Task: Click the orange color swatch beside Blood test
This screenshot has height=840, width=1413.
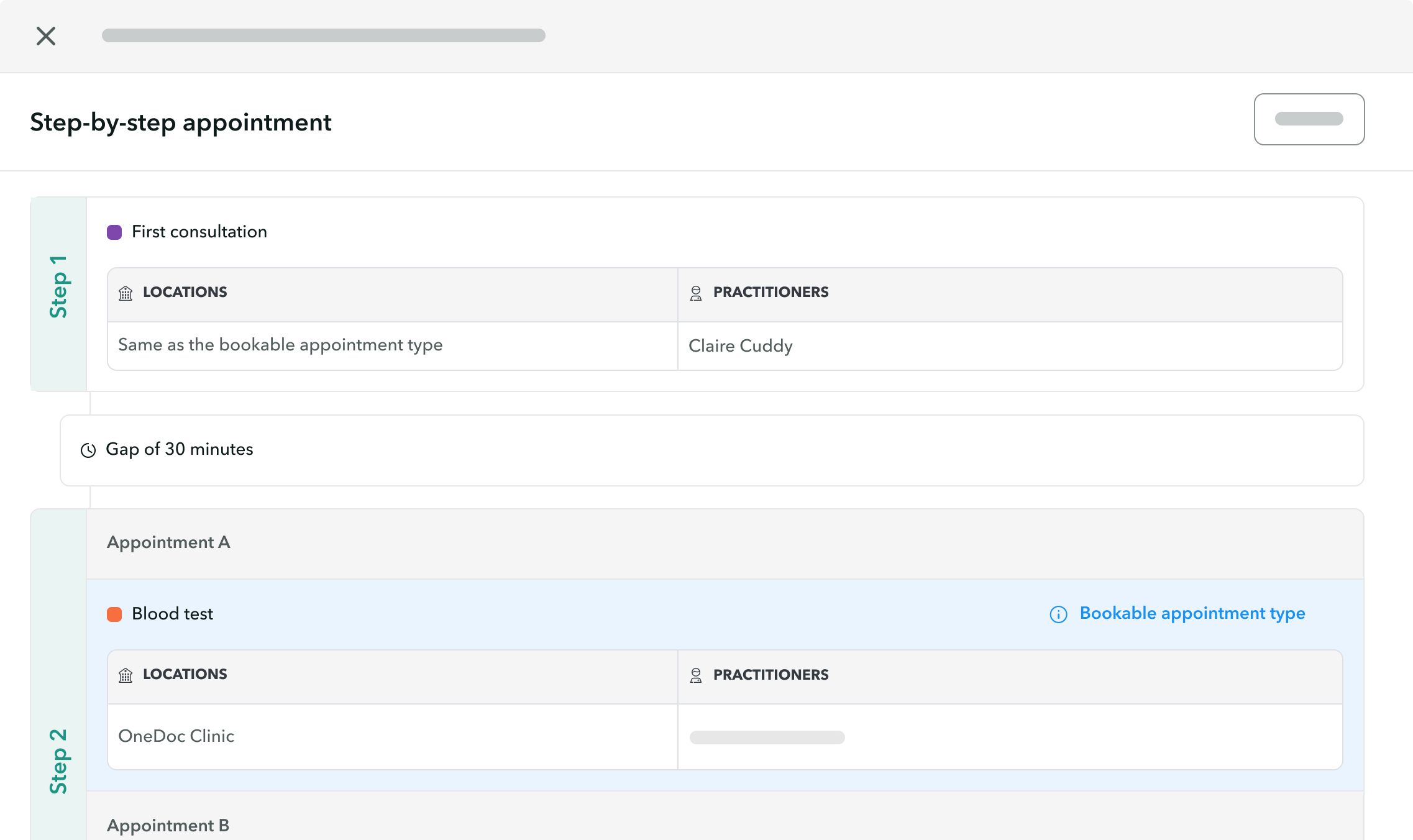Action: click(x=114, y=614)
